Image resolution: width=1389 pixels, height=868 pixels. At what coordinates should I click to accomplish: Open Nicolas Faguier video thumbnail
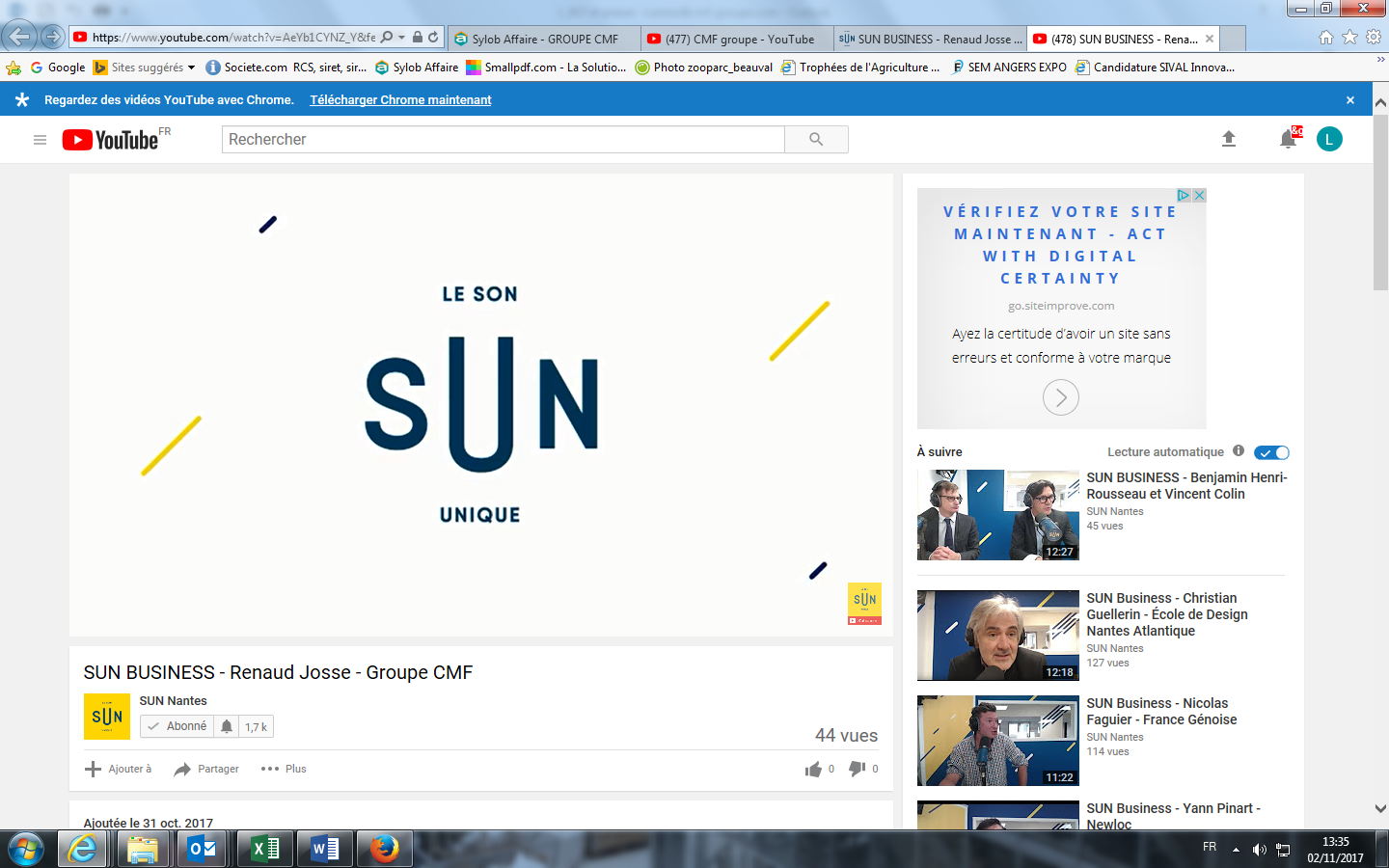[x=998, y=741]
